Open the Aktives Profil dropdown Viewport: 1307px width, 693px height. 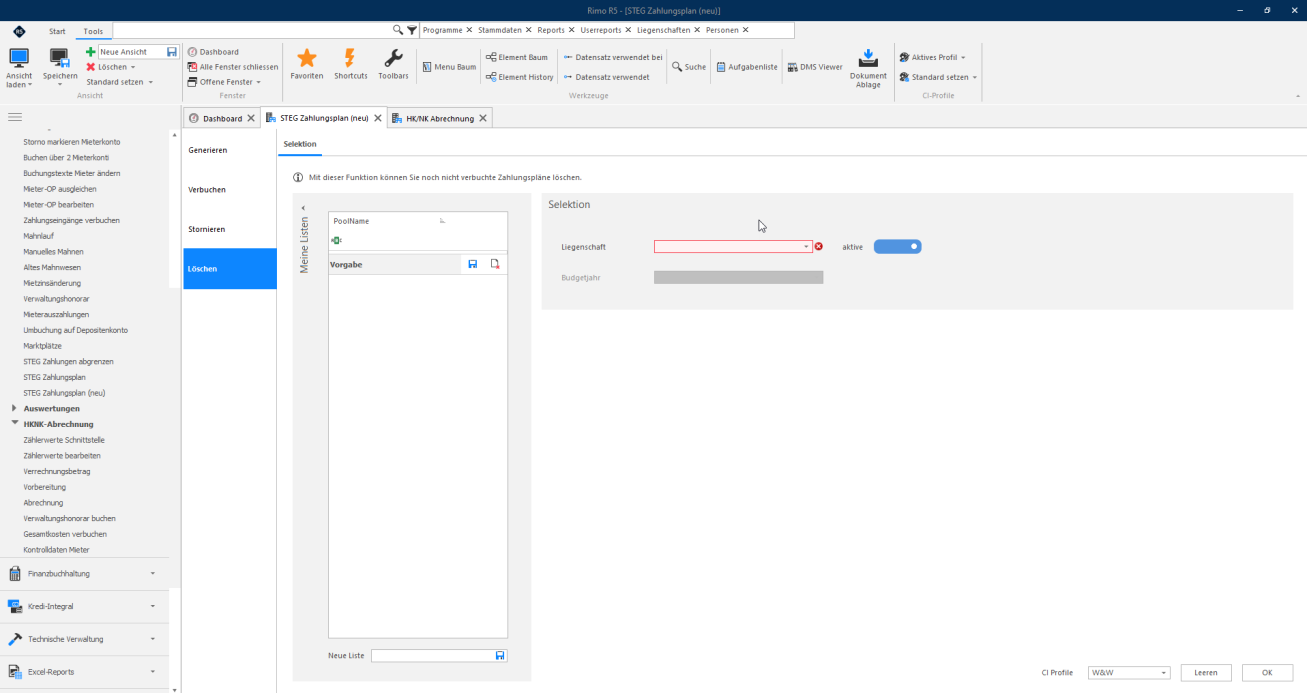point(932,58)
